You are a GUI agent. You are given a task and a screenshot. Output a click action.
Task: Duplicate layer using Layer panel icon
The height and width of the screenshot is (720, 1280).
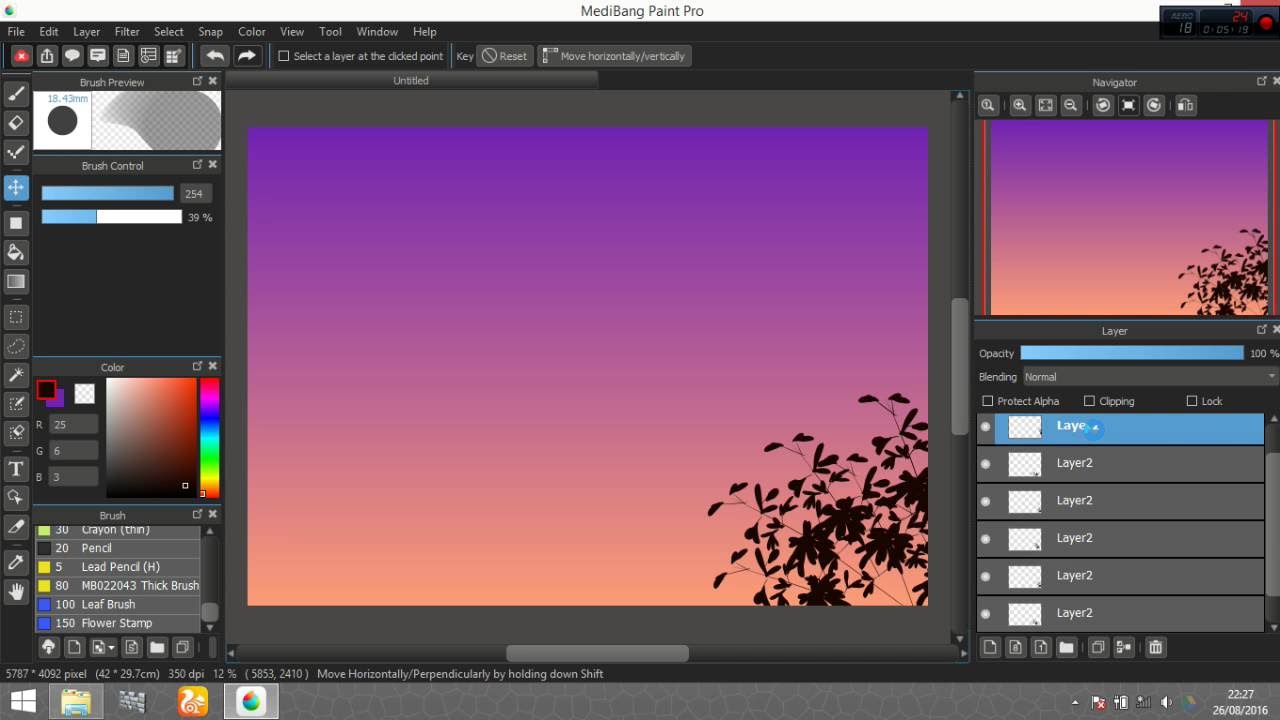pos(1097,647)
